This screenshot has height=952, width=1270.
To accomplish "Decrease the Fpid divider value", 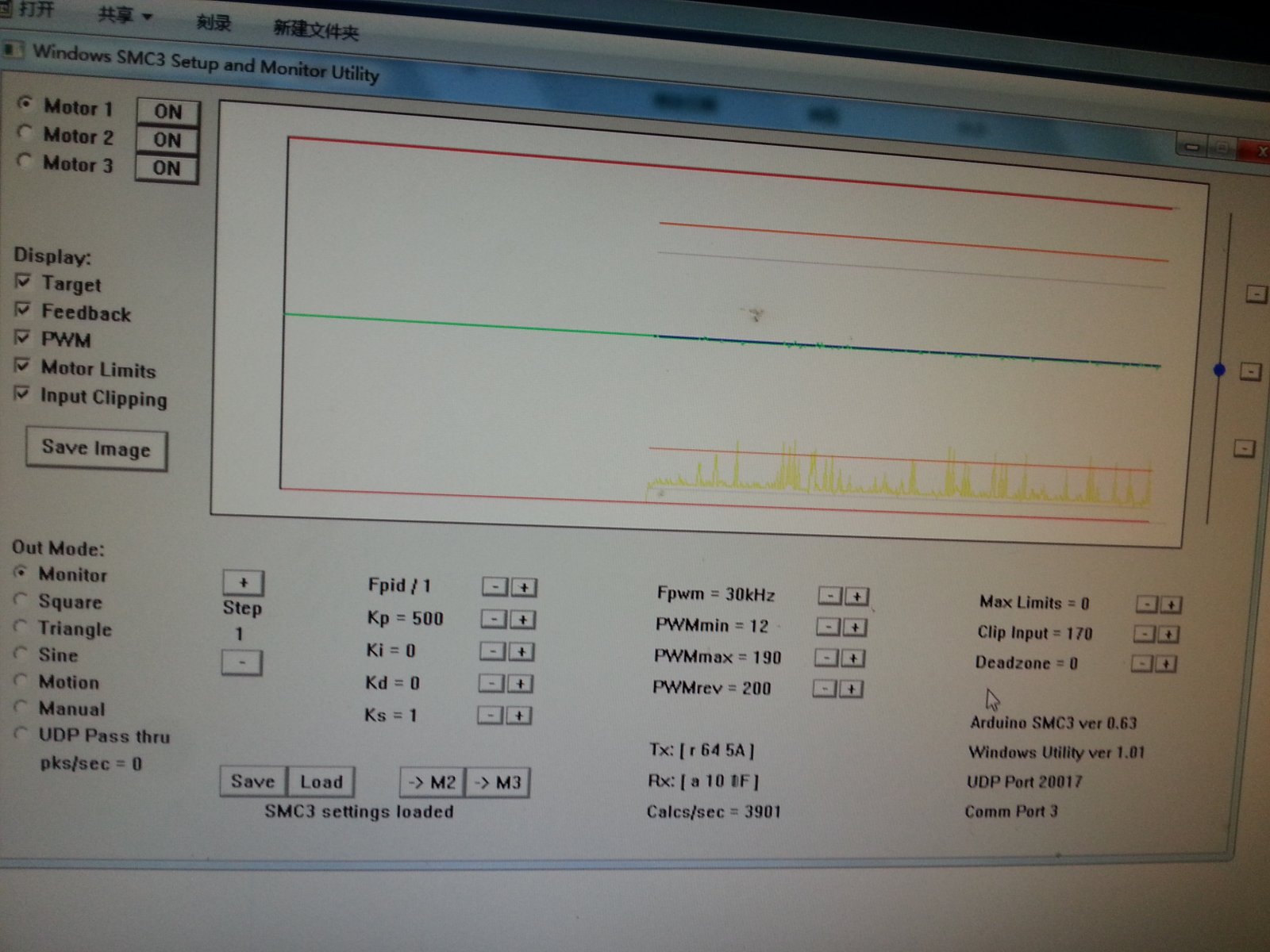I will (x=495, y=587).
